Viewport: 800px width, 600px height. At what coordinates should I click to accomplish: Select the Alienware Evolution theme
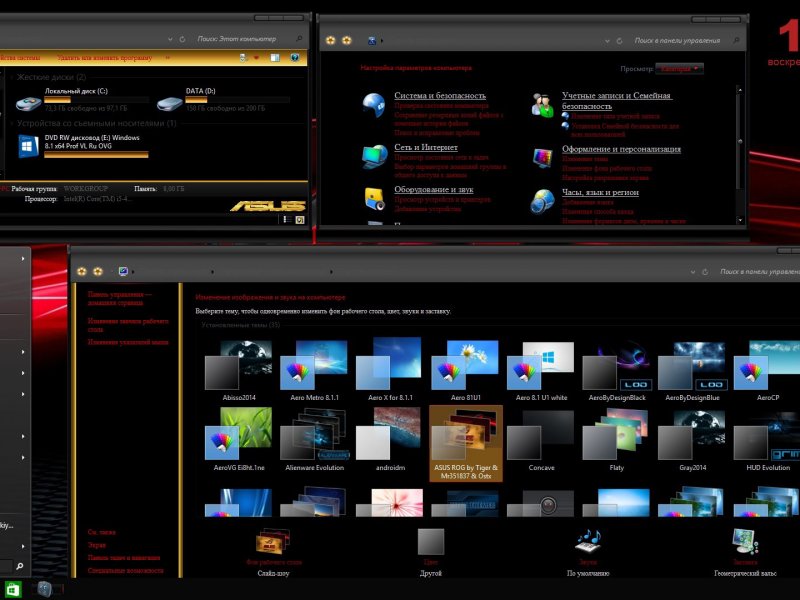[314, 440]
